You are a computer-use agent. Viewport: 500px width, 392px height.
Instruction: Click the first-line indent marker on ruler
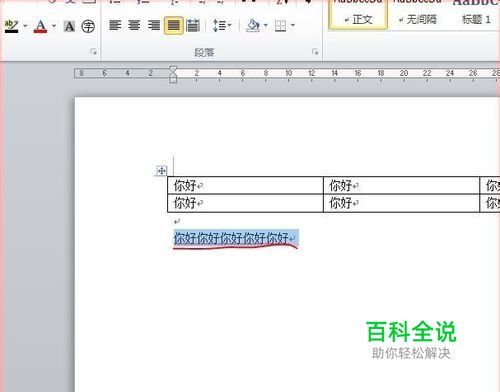173,70
